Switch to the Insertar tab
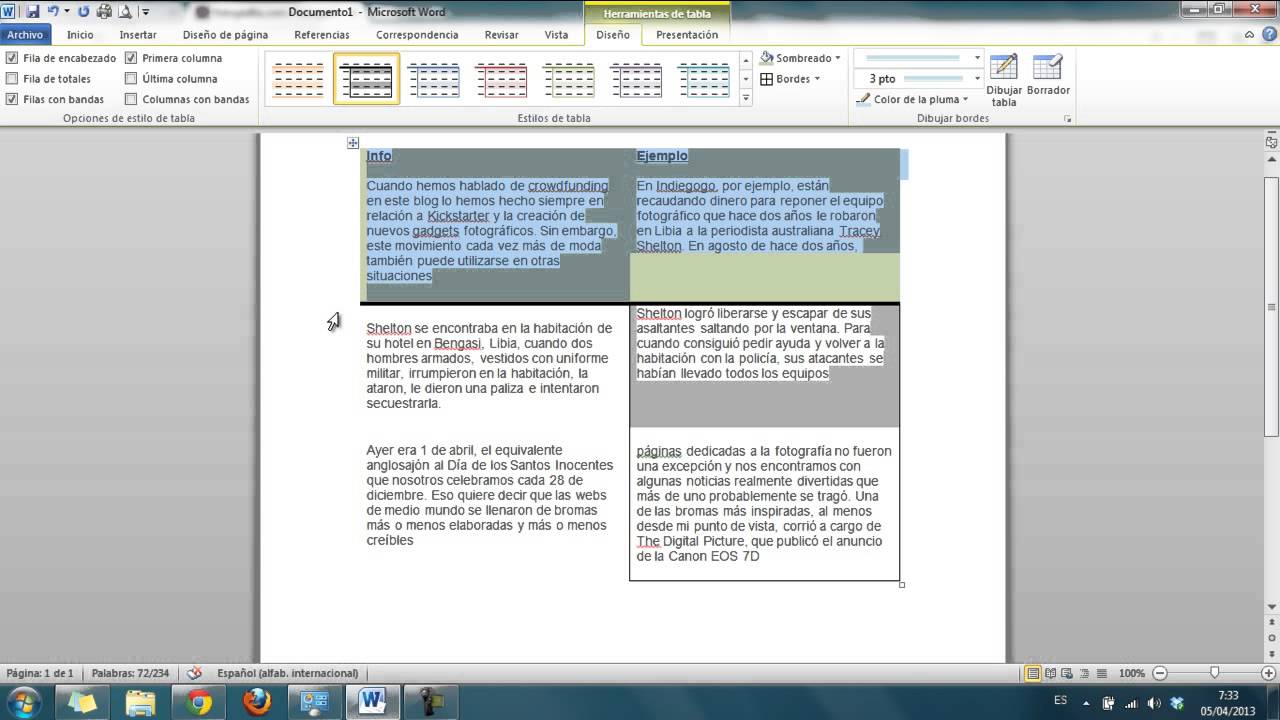The image size is (1280, 720). tap(138, 34)
